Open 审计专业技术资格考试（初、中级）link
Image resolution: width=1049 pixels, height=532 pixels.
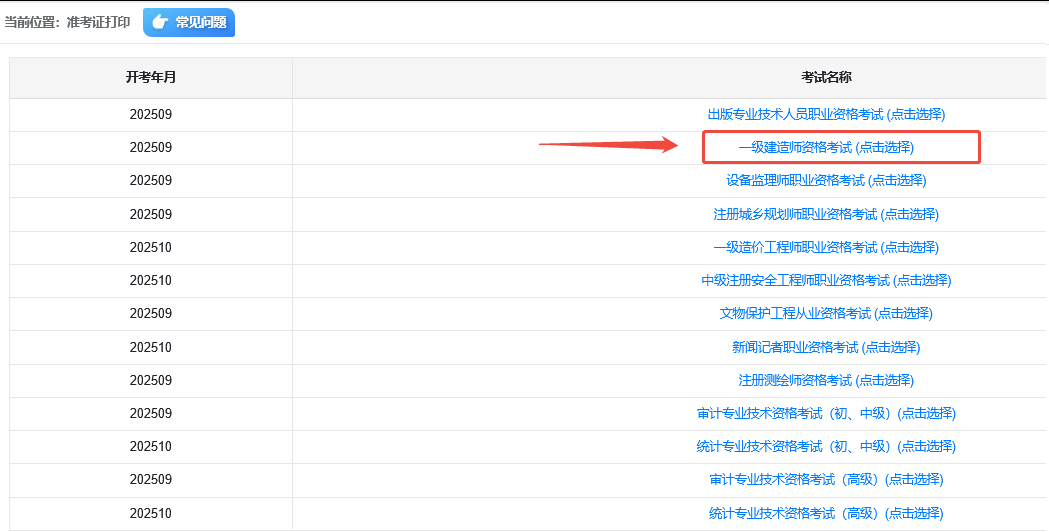click(826, 414)
